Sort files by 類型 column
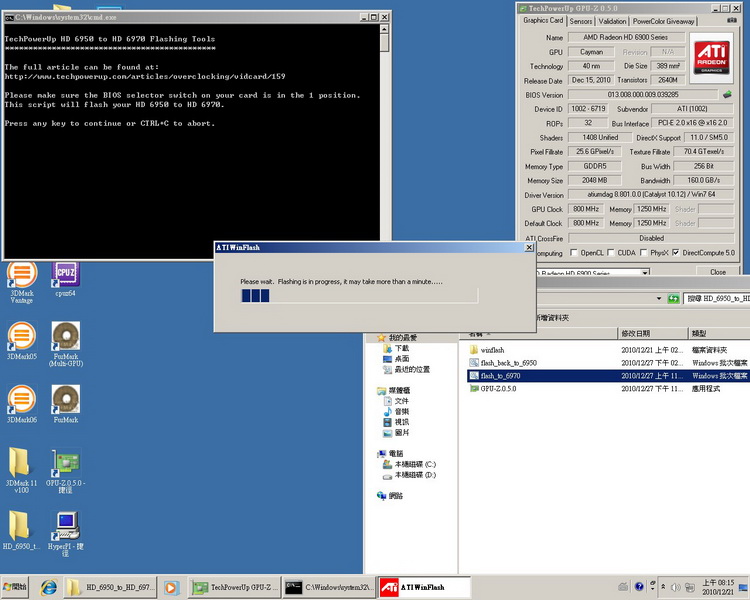This screenshot has width=750, height=600. coord(719,333)
